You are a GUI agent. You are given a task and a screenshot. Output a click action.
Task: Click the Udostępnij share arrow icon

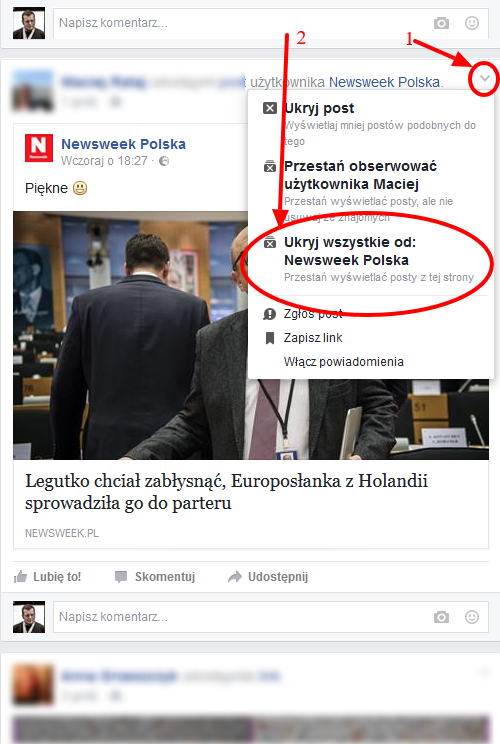pyautogui.click(x=235, y=577)
